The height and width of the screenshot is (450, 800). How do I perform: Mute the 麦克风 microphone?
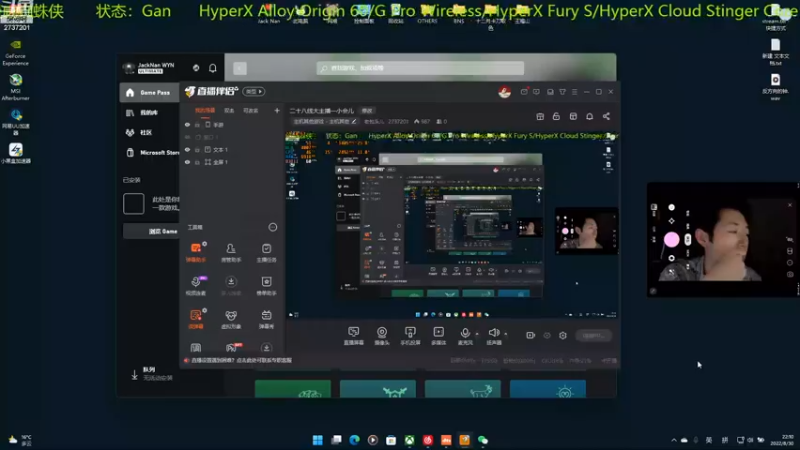(x=465, y=336)
